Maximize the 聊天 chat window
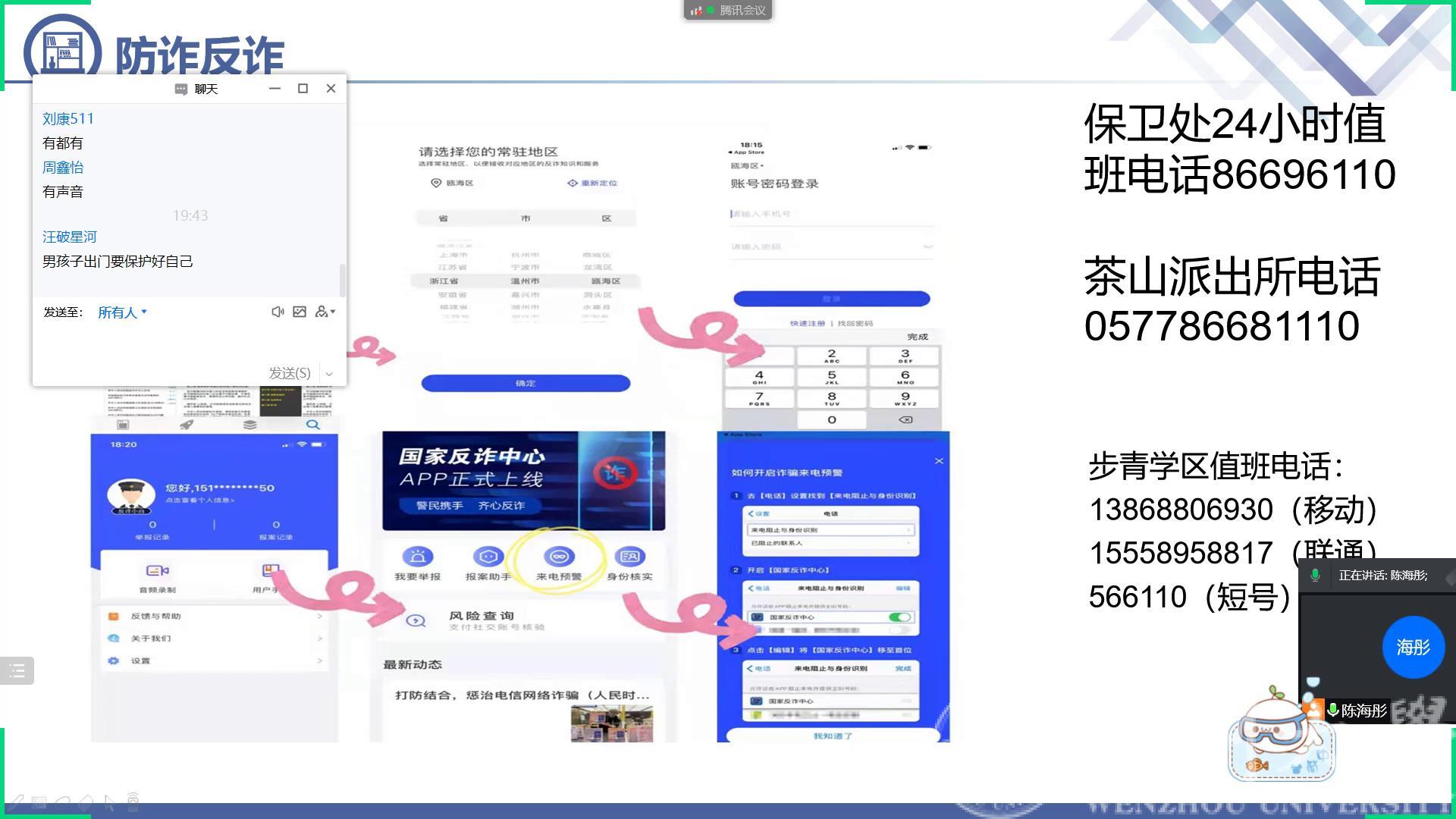Viewport: 1456px width, 819px height. click(x=303, y=89)
